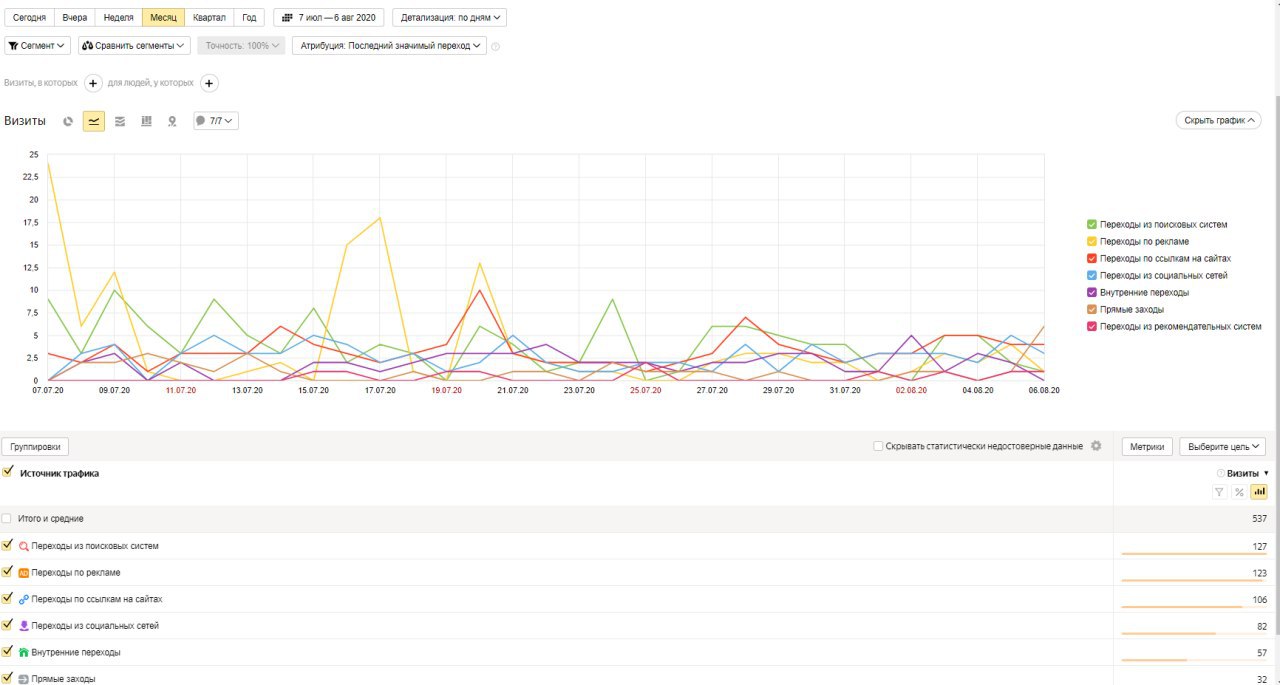Toggle pink legend swatch for recommendation systems
Viewport: 1280px width, 685px height.
[x=1092, y=326]
